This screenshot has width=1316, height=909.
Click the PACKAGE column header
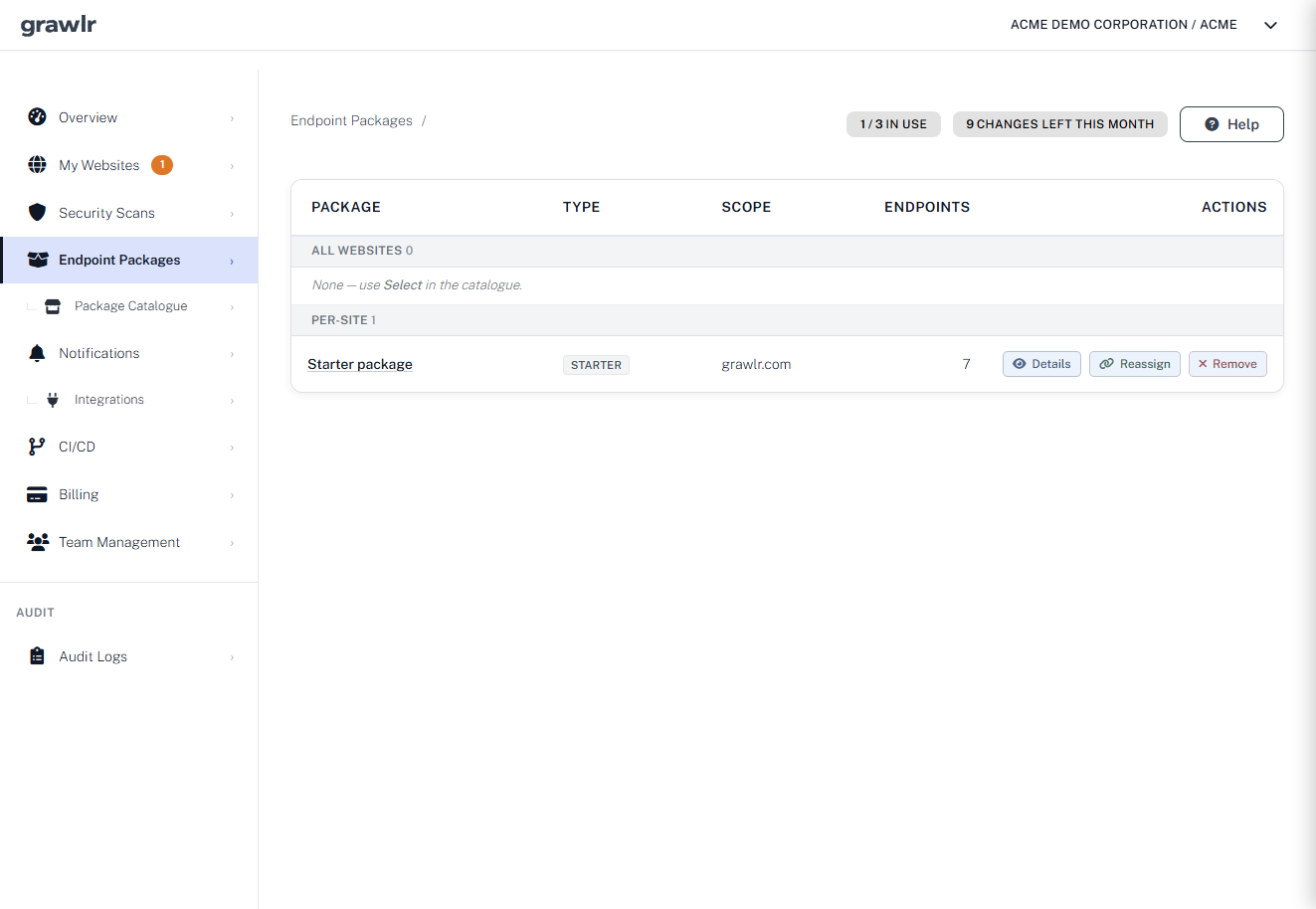pos(346,207)
